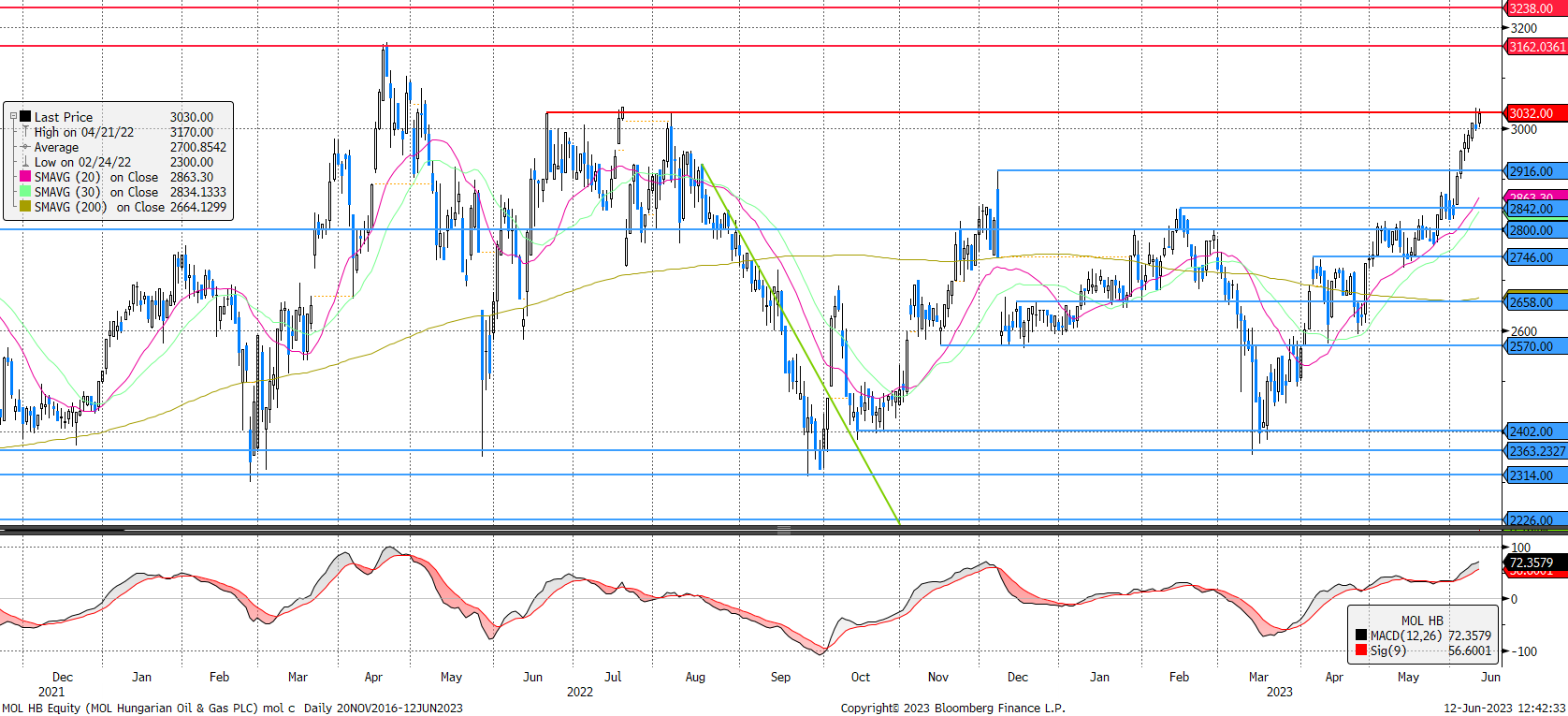Click the legend value 3030.00
1568x716 pixels.
coord(192,117)
